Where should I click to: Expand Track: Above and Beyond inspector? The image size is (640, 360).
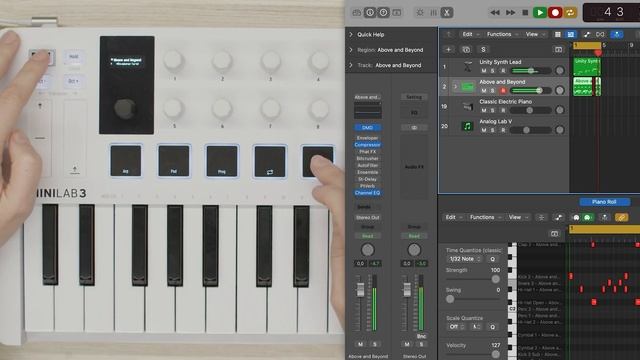pyautogui.click(x=351, y=65)
